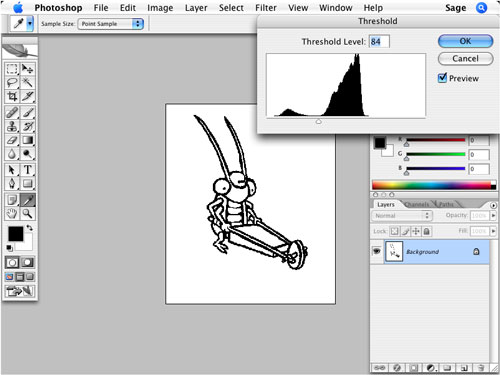Screen dimensions: 500x375
Task: Activate the Hand tool
Action: (x=12, y=213)
